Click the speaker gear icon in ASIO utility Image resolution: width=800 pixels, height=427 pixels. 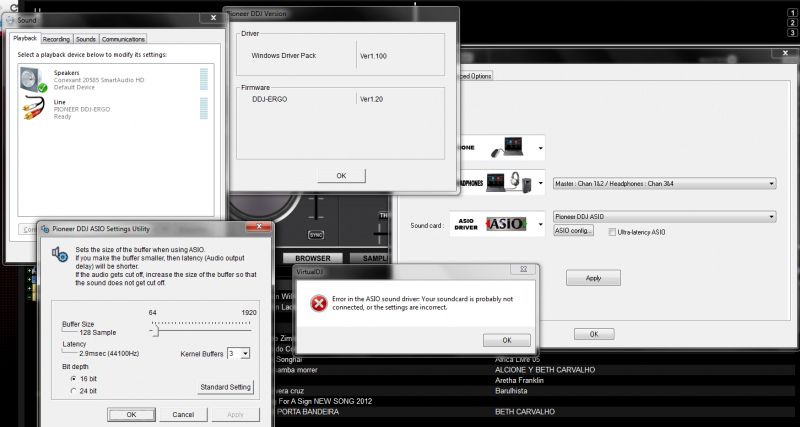(60, 254)
